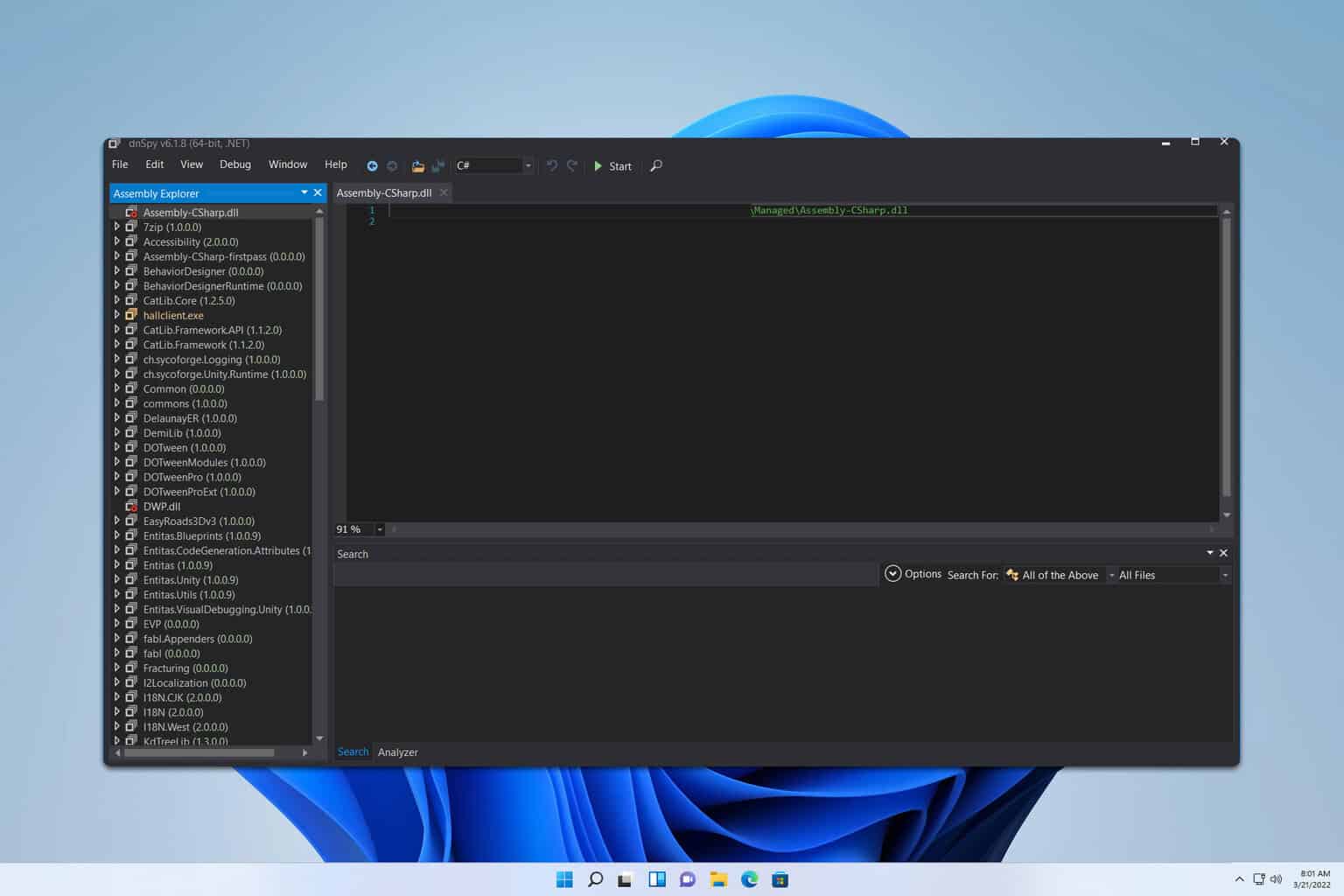Click the DWP.dll file icon
Image resolution: width=1344 pixels, height=896 pixels.
(x=131, y=506)
